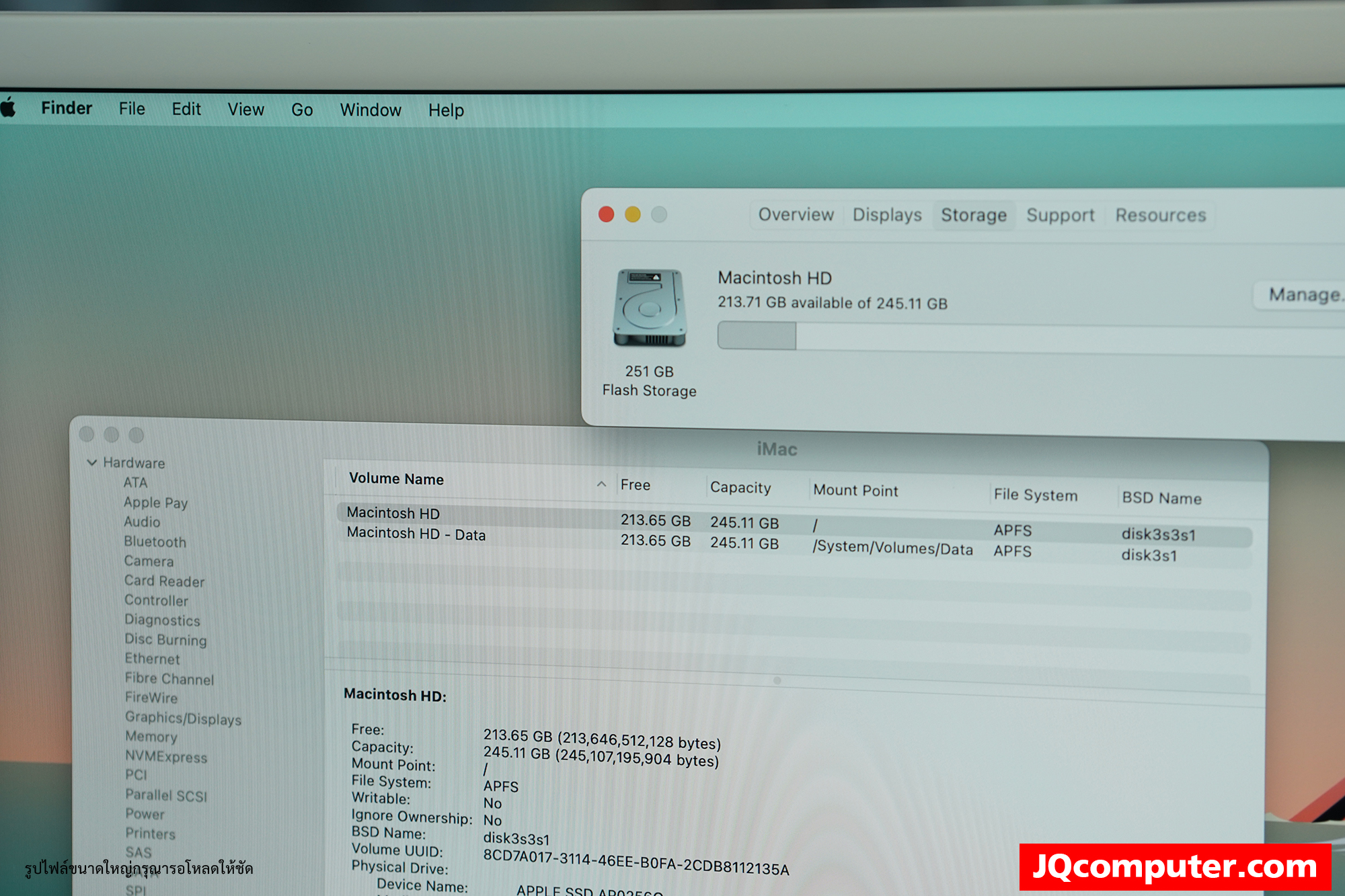
Task: Sort by the Mount Point column
Action: click(x=855, y=491)
